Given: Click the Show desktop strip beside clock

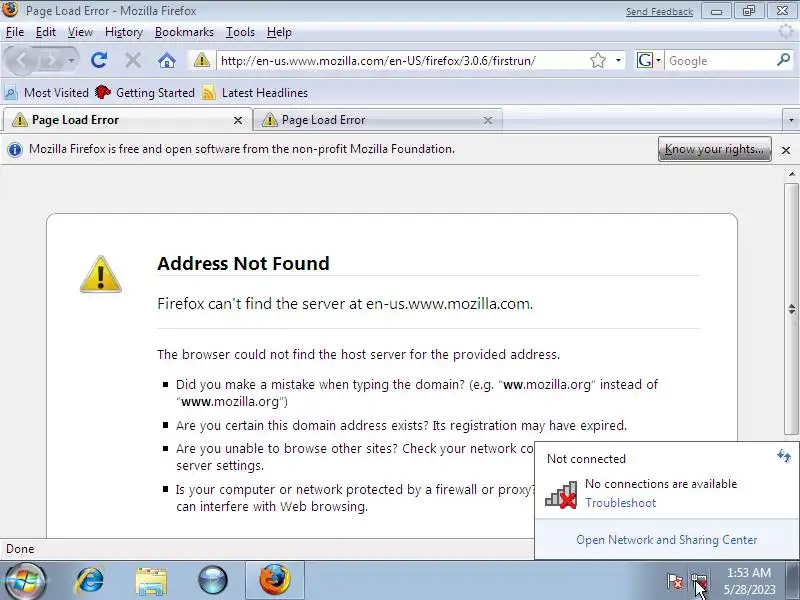Looking at the screenshot, I should (795, 581).
